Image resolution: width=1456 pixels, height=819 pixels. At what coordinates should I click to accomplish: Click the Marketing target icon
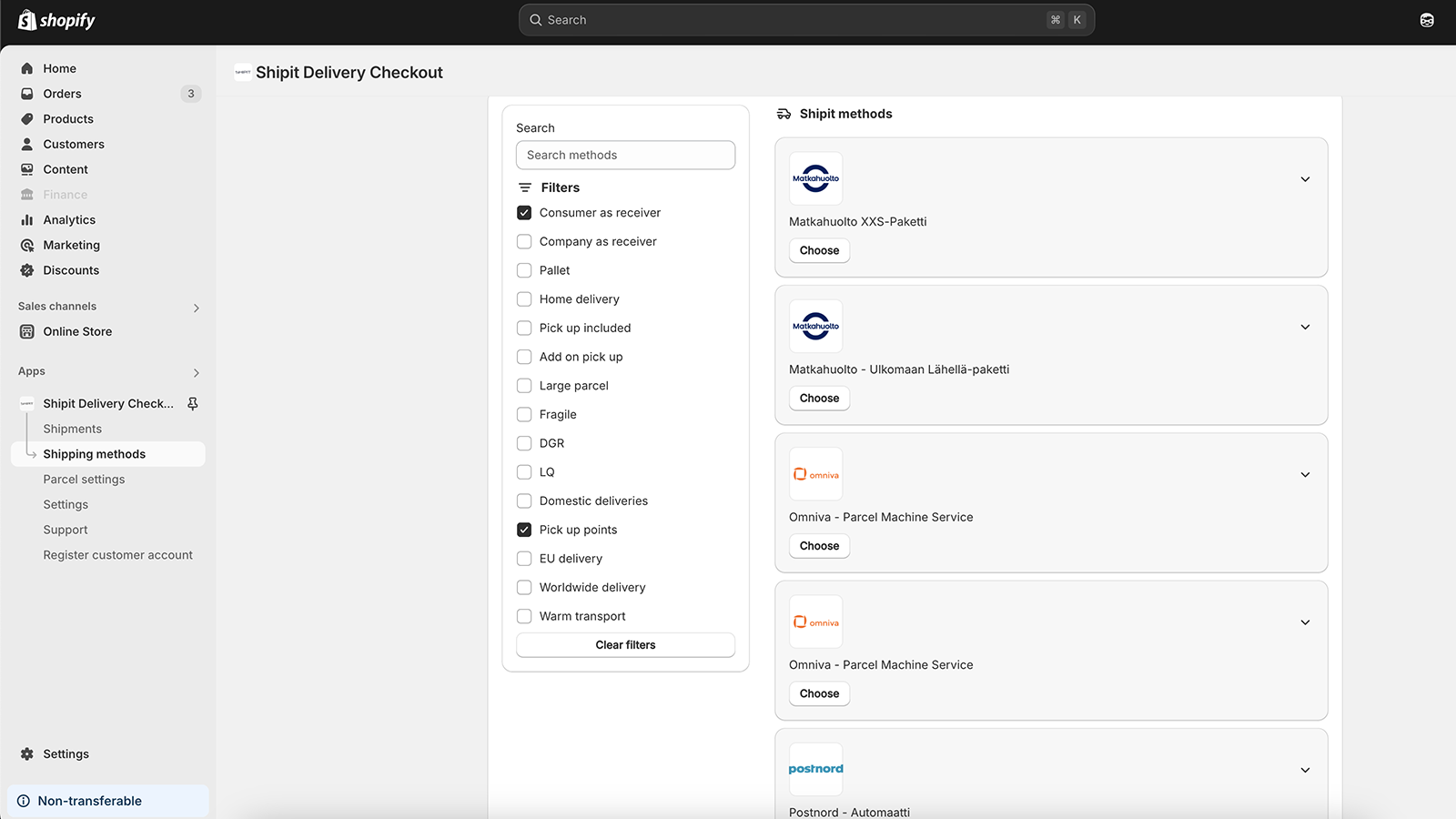pyautogui.click(x=27, y=245)
